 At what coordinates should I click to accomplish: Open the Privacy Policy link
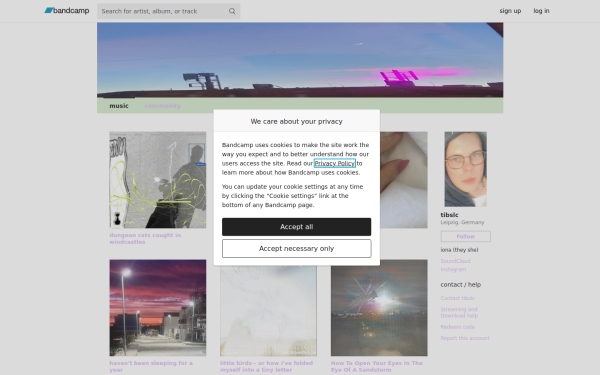point(335,163)
